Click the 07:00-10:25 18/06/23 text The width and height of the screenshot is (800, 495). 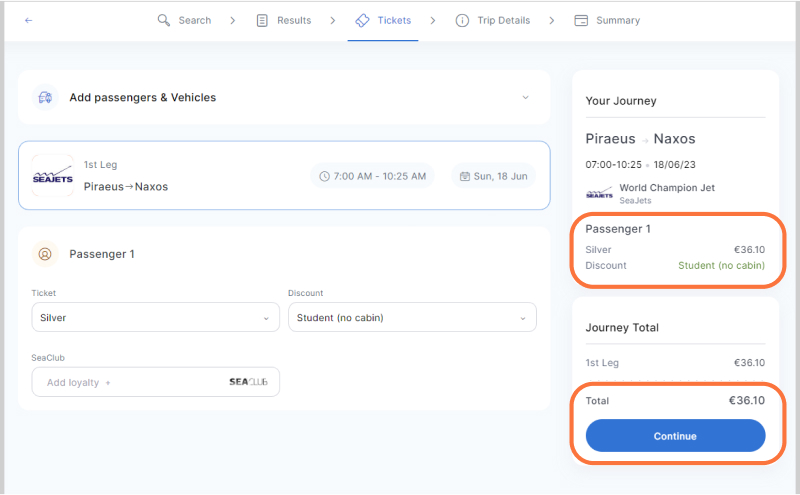[640, 165]
